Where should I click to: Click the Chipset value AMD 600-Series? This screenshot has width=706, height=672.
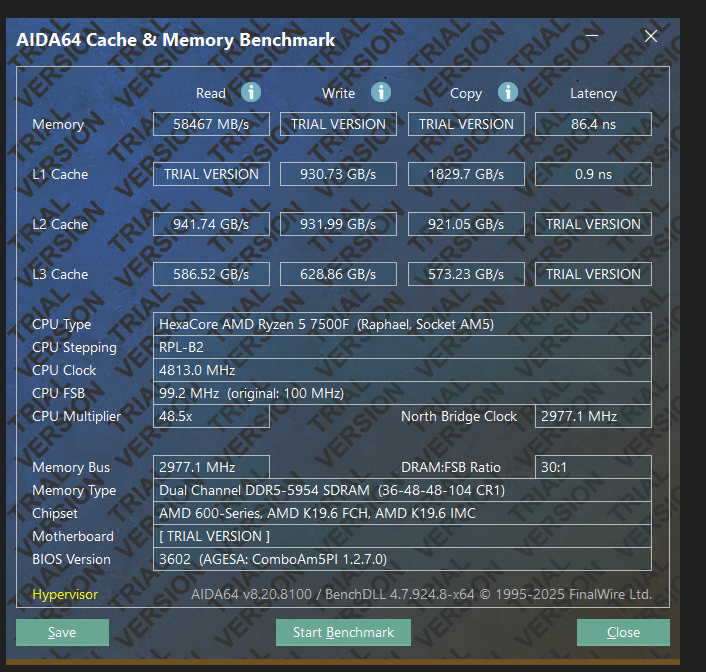point(402,513)
